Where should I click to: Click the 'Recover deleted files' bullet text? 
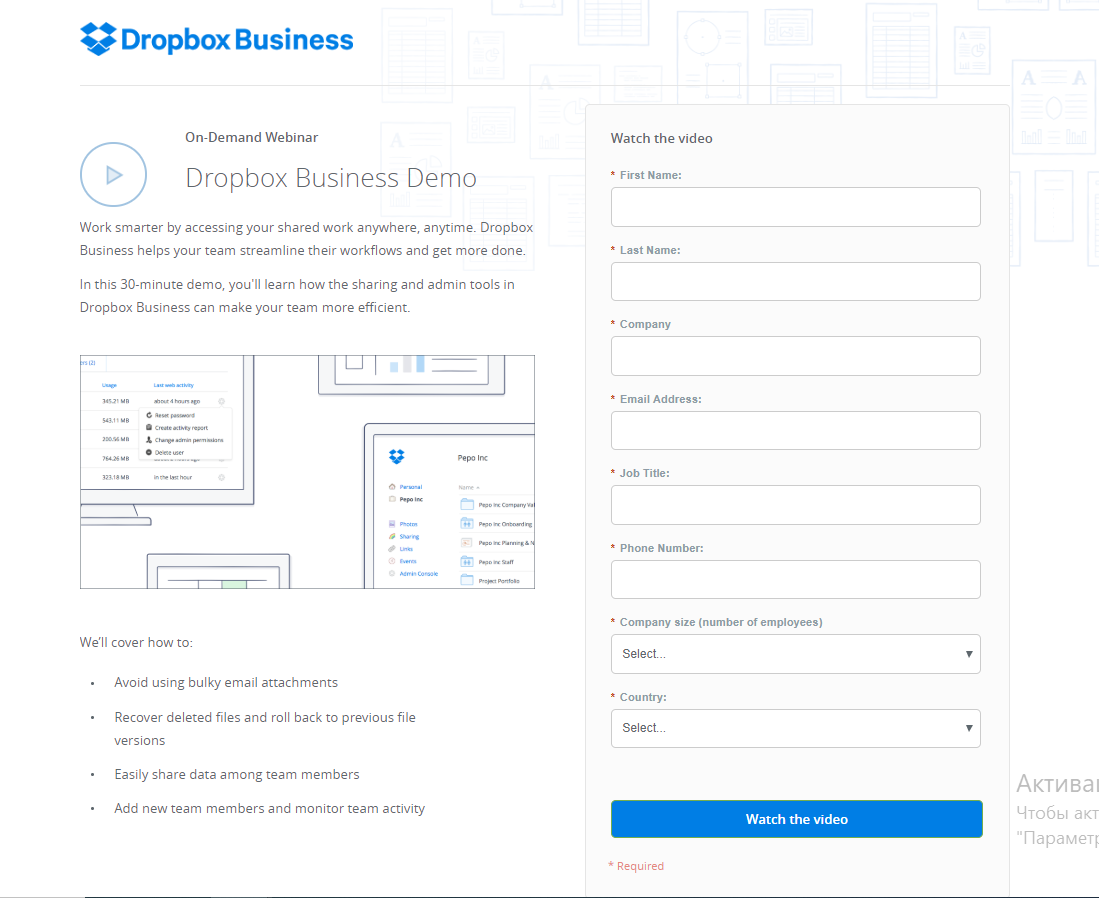(x=265, y=729)
